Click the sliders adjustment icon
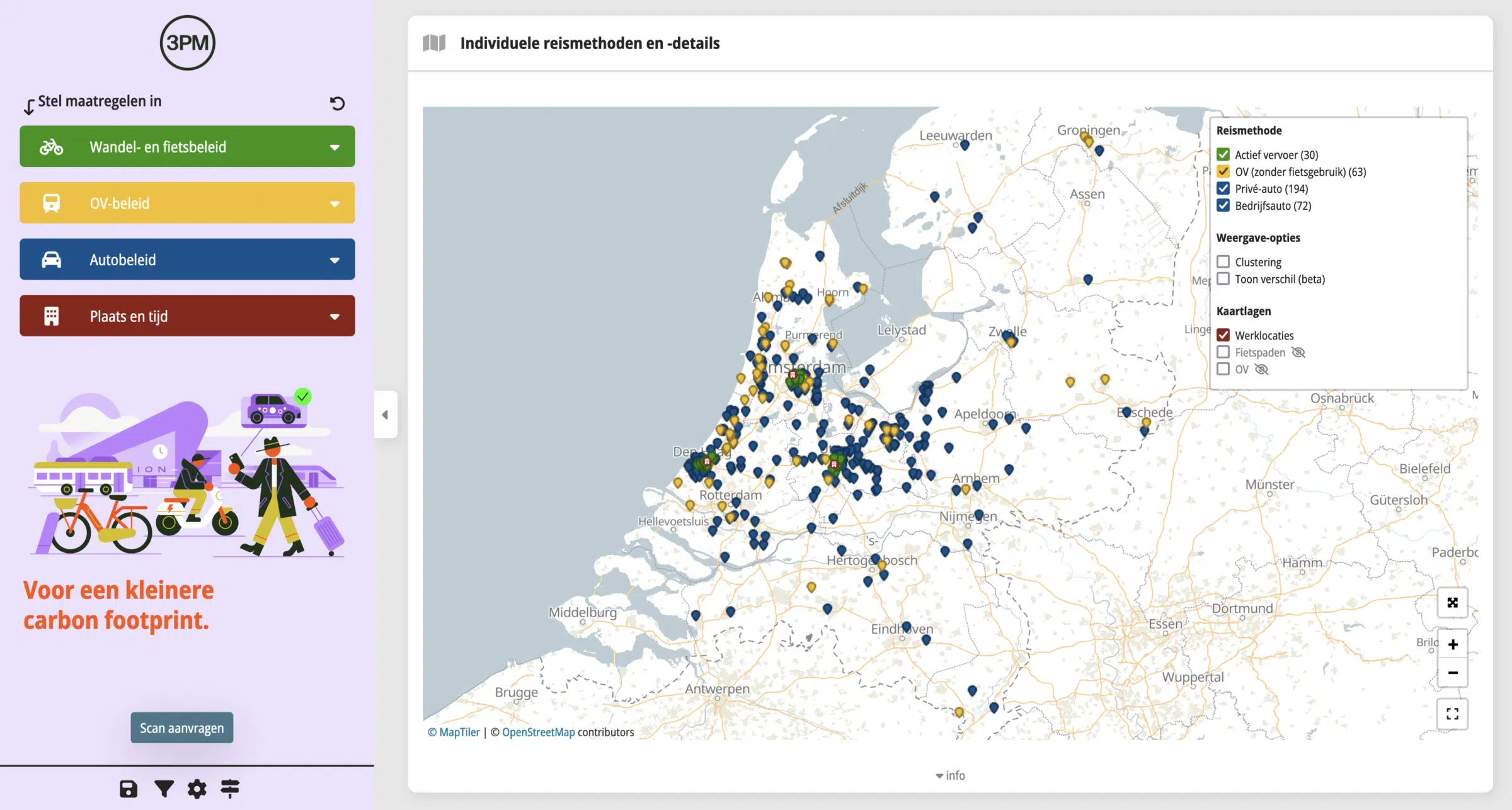 pos(230,789)
